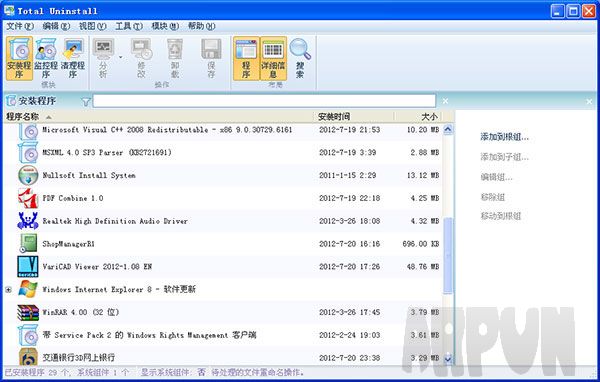The width and height of the screenshot is (600, 382).
Task: Click the filter funnel icon
Action: [x=86, y=101]
